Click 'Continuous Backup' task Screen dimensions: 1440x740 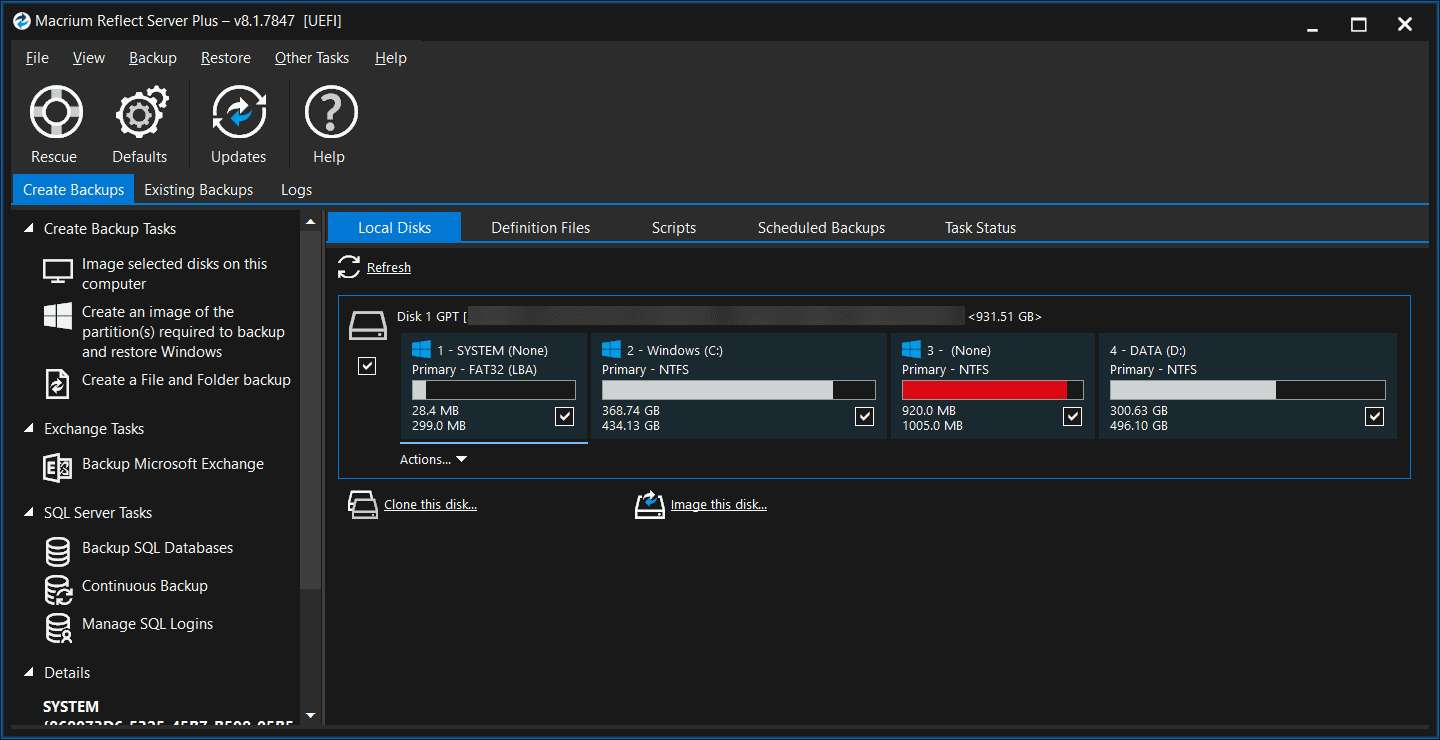tap(145, 586)
